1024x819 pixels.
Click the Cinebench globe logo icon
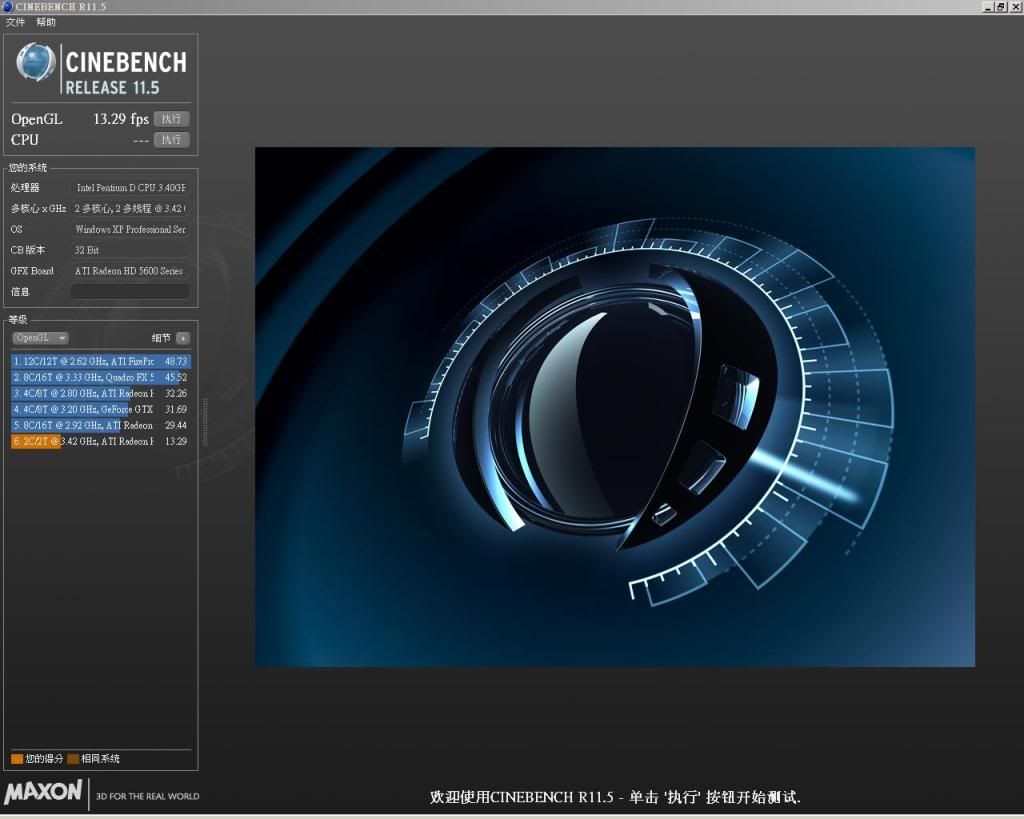[x=36, y=63]
